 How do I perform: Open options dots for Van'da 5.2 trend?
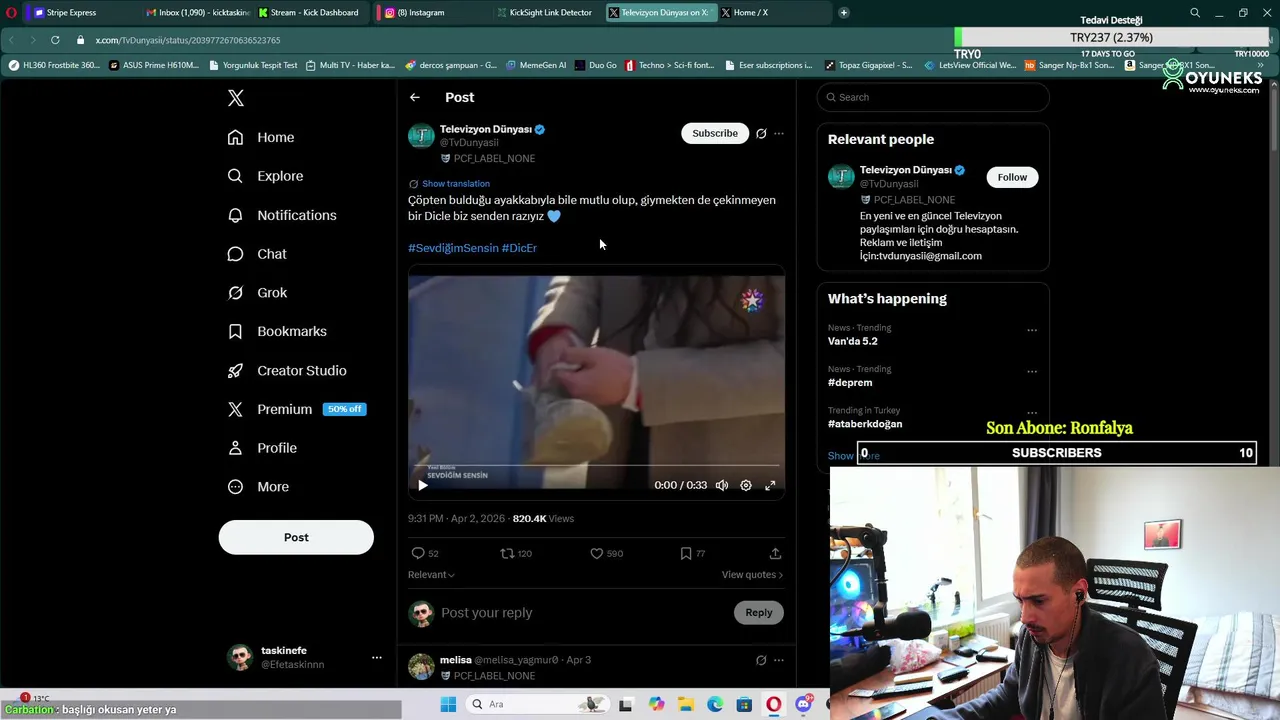pyautogui.click(x=1032, y=330)
